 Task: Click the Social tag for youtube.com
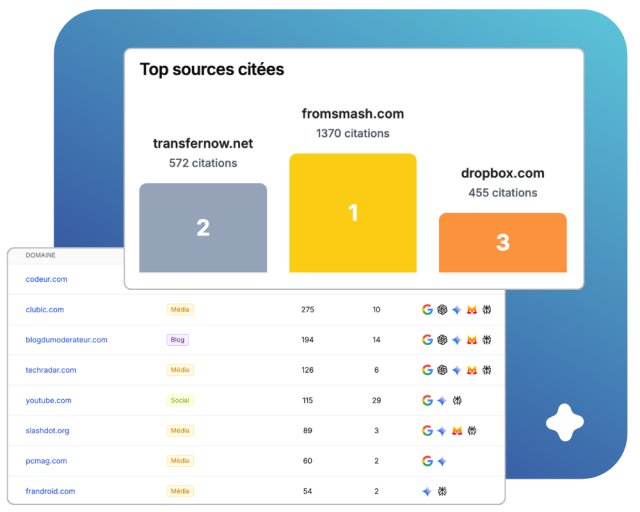tap(180, 400)
